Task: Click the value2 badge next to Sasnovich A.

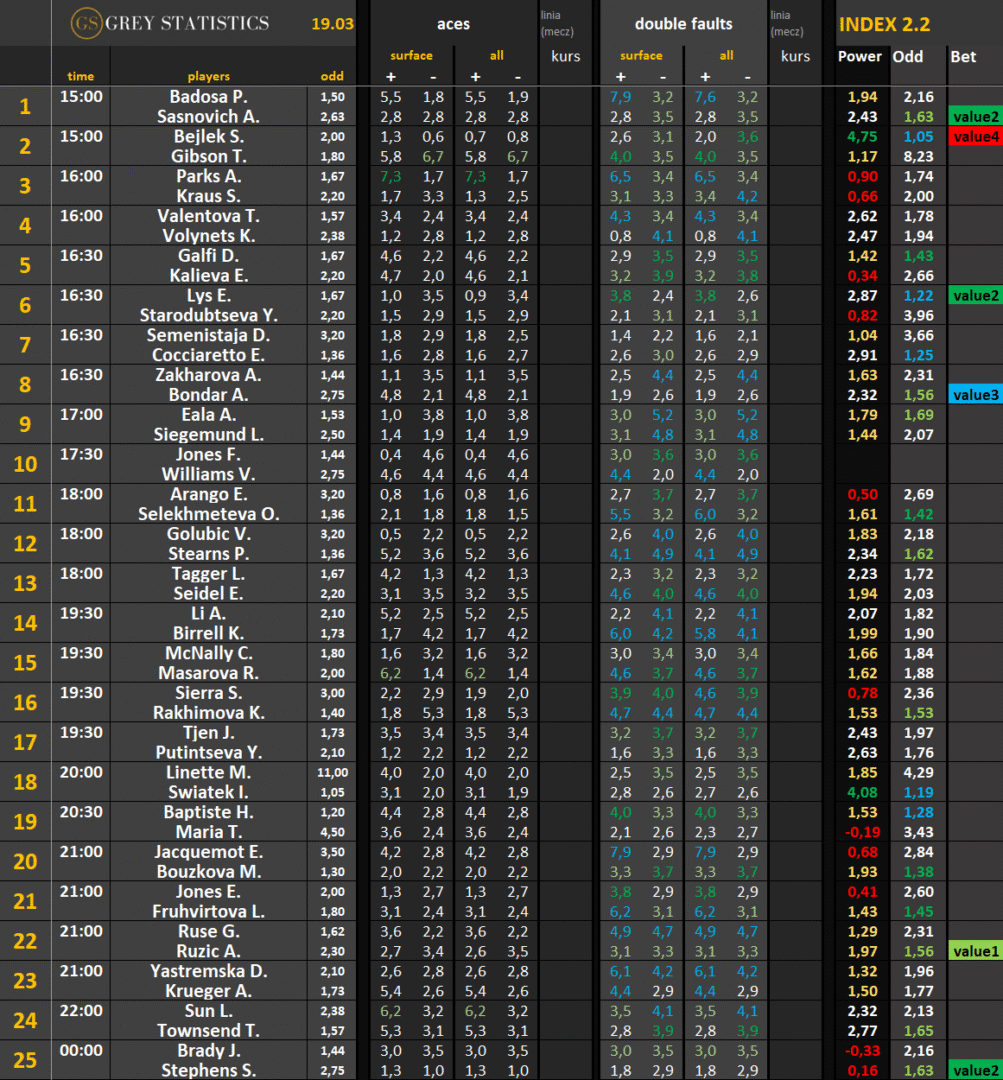Action: point(975,117)
